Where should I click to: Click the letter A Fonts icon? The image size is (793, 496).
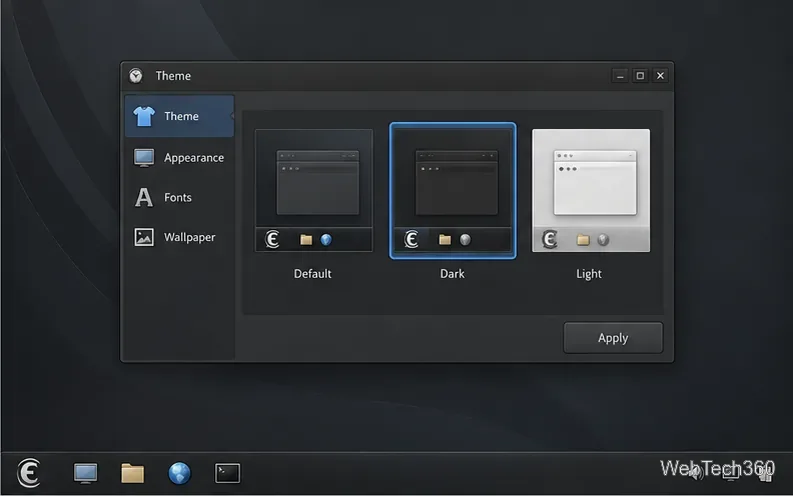pos(144,197)
